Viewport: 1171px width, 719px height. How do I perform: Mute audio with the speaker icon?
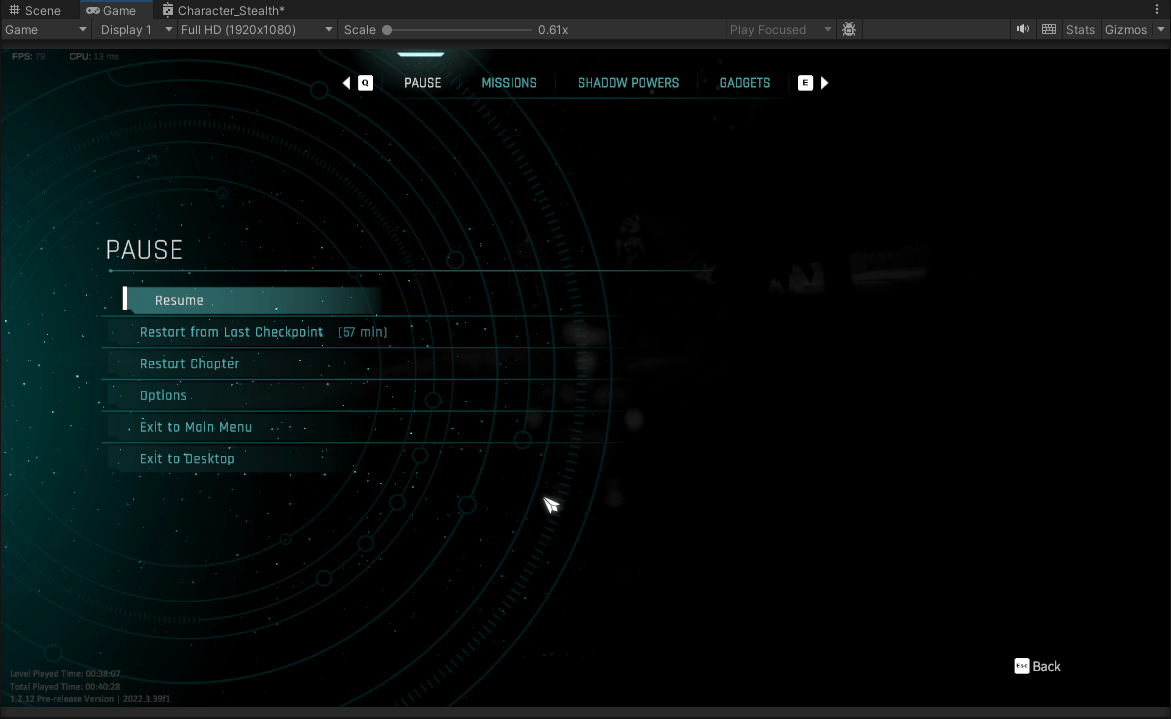pyautogui.click(x=1022, y=29)
